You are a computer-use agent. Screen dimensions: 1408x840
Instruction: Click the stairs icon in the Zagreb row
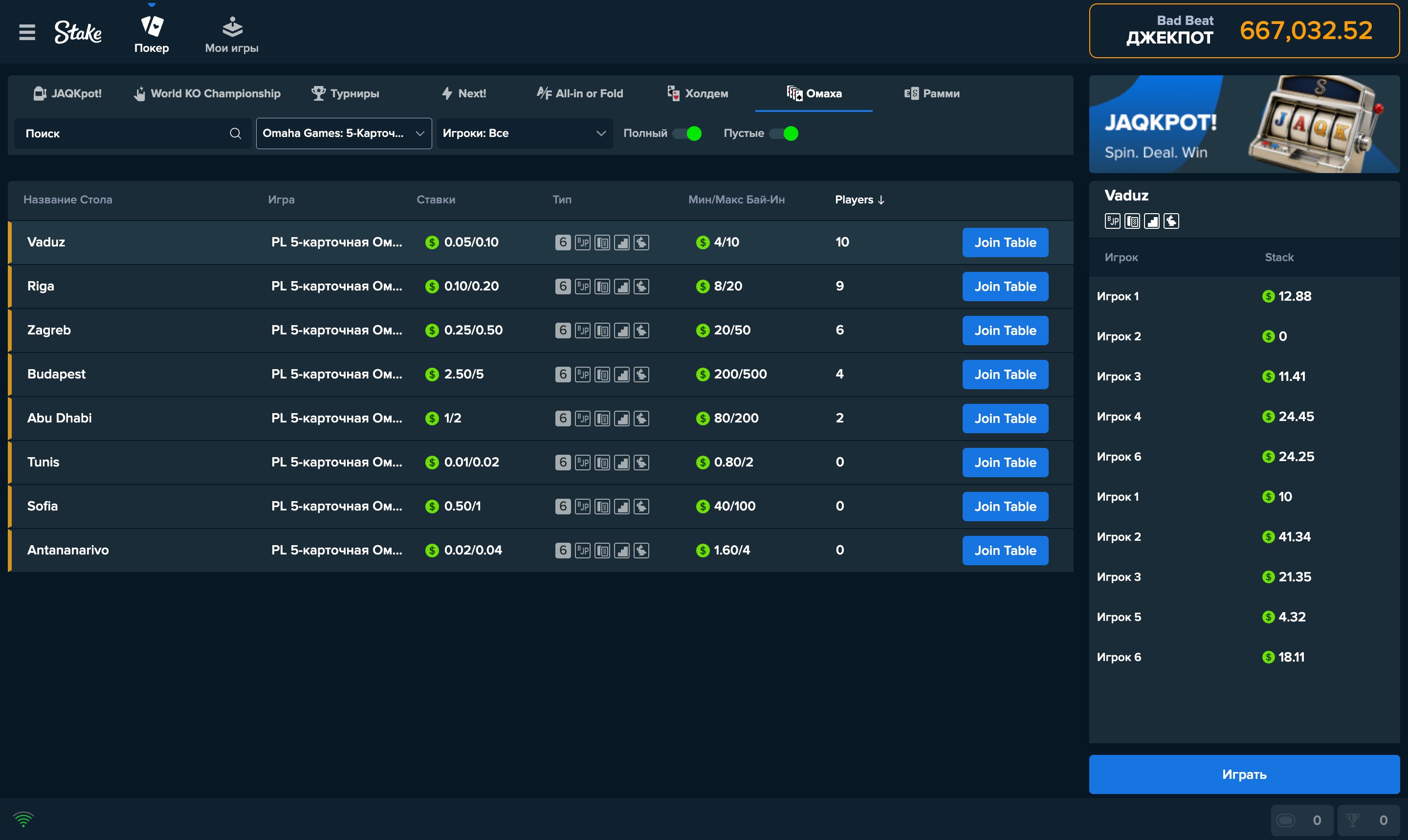point(622,331)
